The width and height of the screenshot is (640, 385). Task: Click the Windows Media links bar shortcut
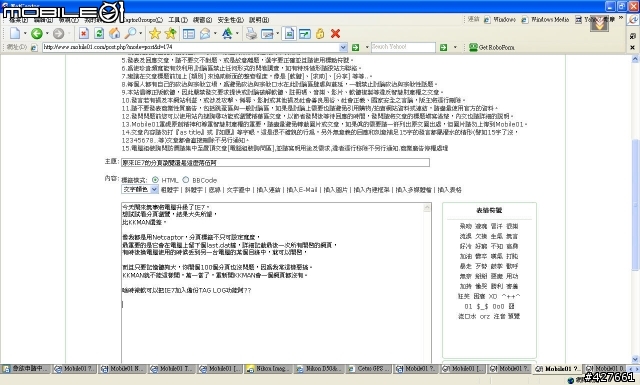point(546,20)
